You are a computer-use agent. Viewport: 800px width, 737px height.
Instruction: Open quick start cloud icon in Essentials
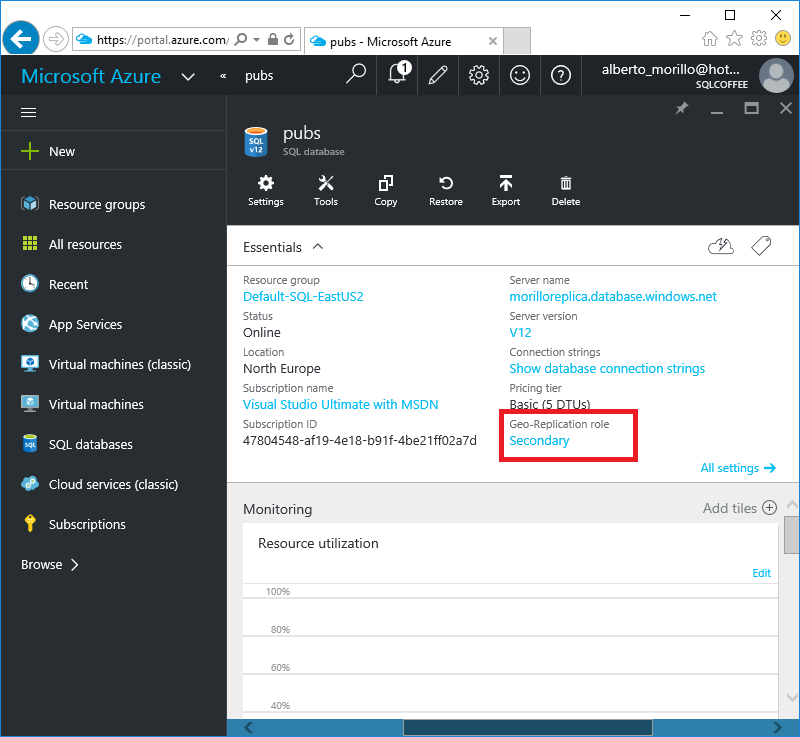(721, 247)
